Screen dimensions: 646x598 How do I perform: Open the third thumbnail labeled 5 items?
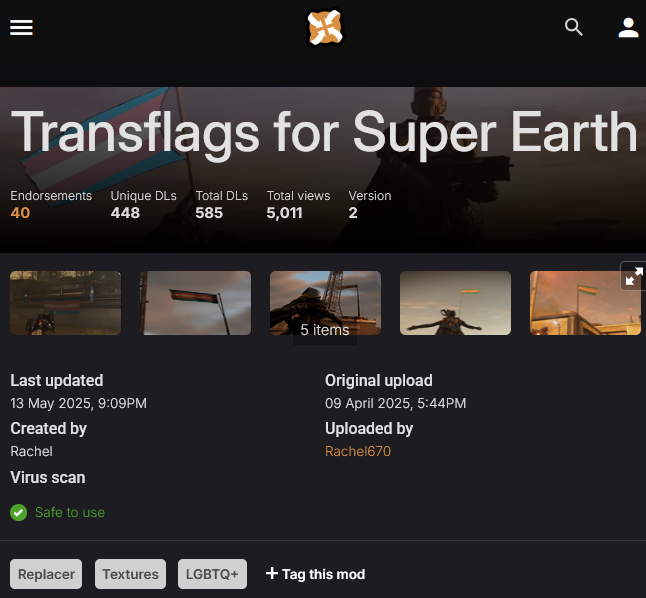[325, 303]
